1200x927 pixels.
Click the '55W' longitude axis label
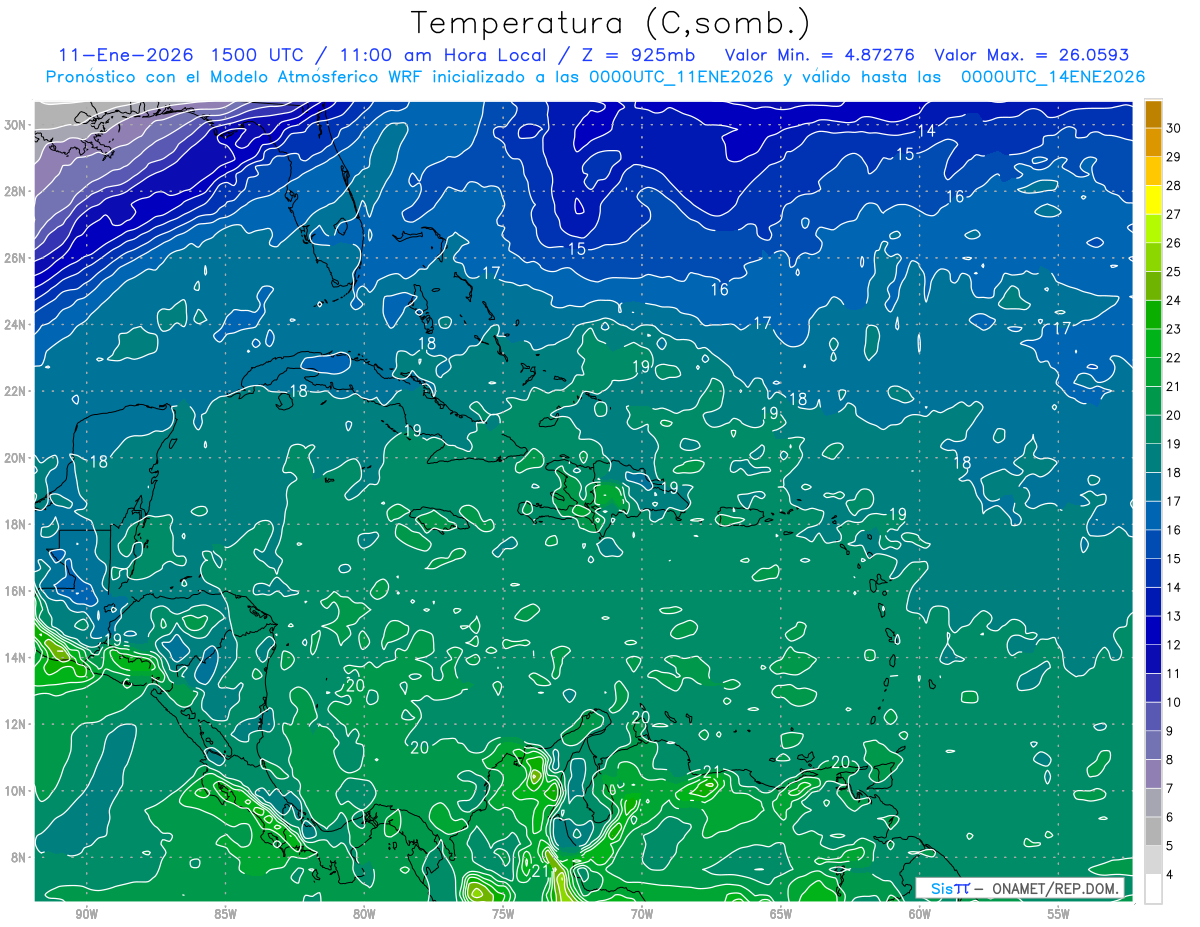click(x=1059, y=914)
